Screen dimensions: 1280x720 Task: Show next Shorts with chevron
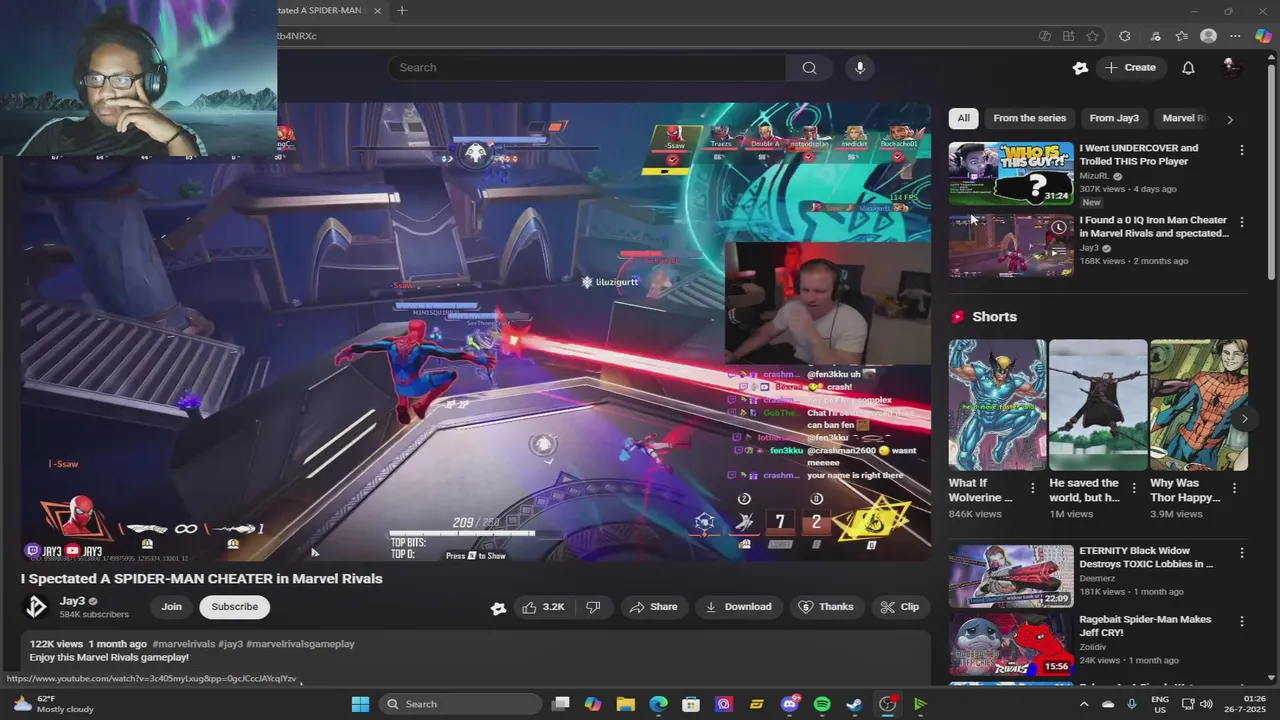[1244, 419]
